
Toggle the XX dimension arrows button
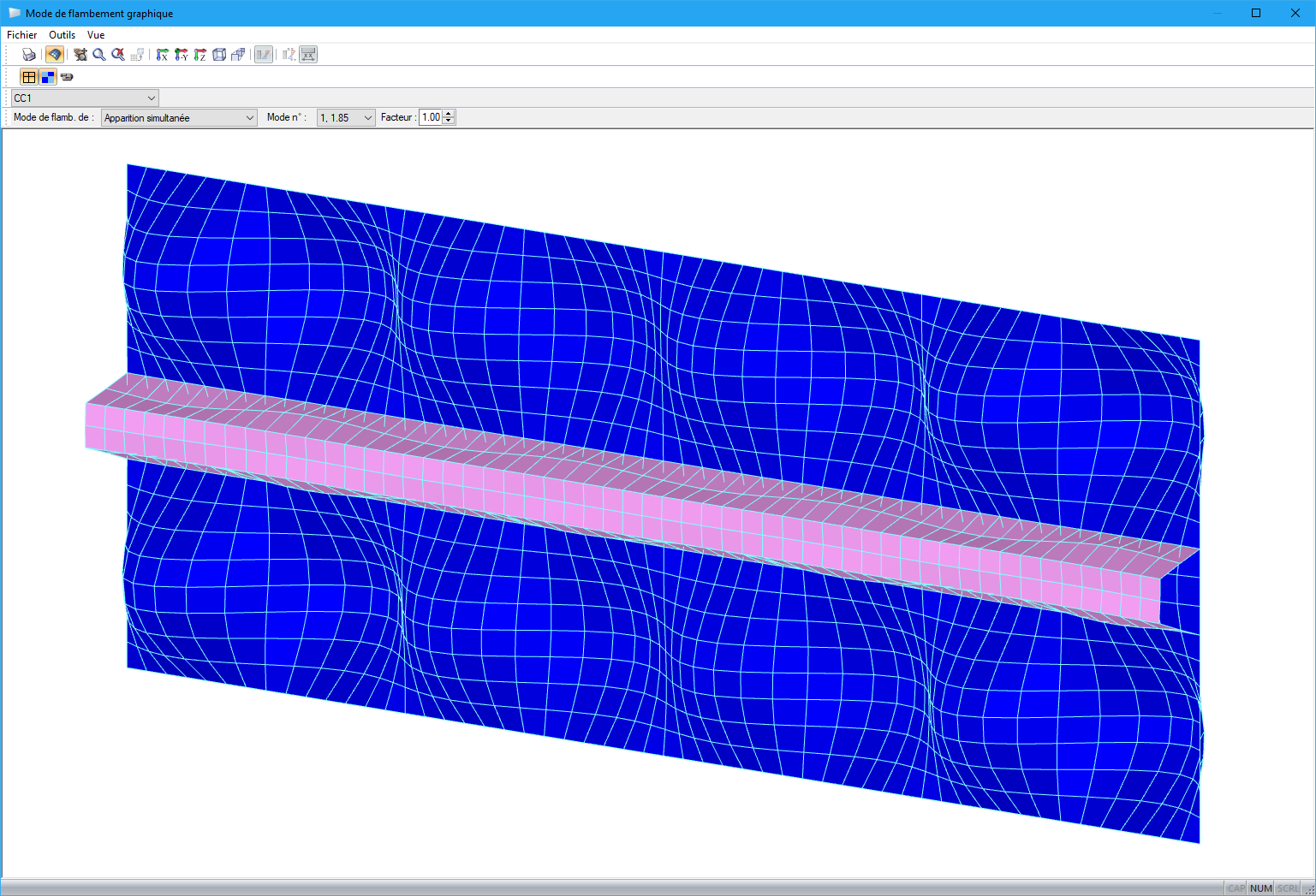[308, 55]
